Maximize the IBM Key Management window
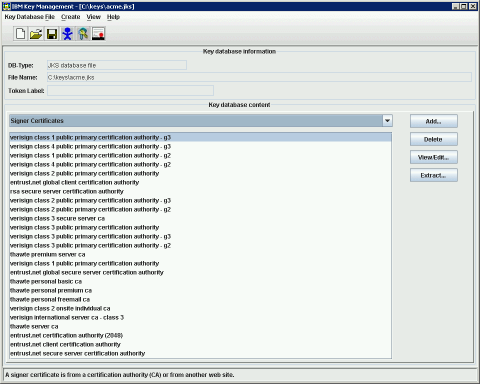Viewport: 480px width, 384px height. click(464, 6)
